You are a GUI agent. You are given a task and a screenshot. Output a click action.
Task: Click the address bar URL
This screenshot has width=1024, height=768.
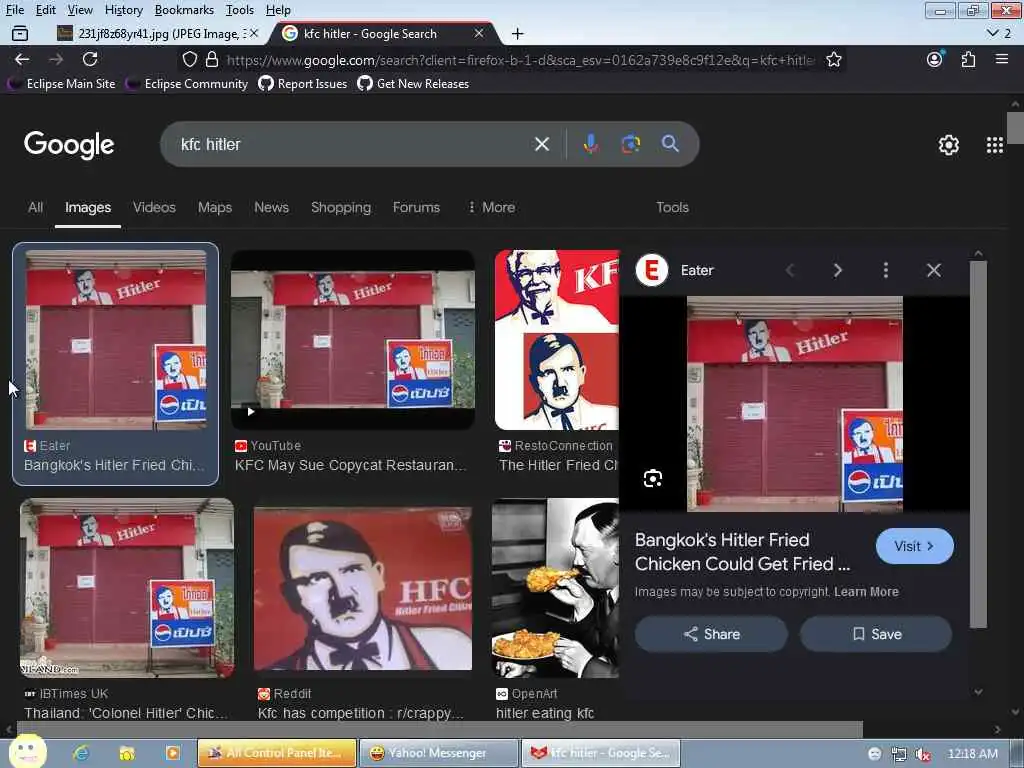pos(520,60)
